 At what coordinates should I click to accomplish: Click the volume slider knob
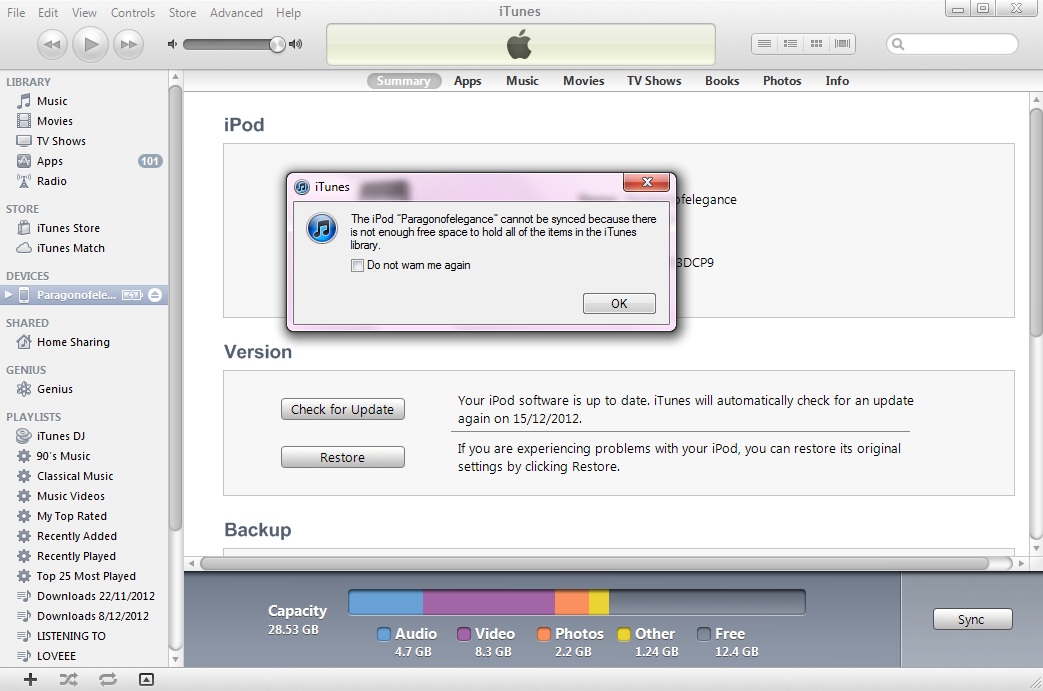coord(277,44)
